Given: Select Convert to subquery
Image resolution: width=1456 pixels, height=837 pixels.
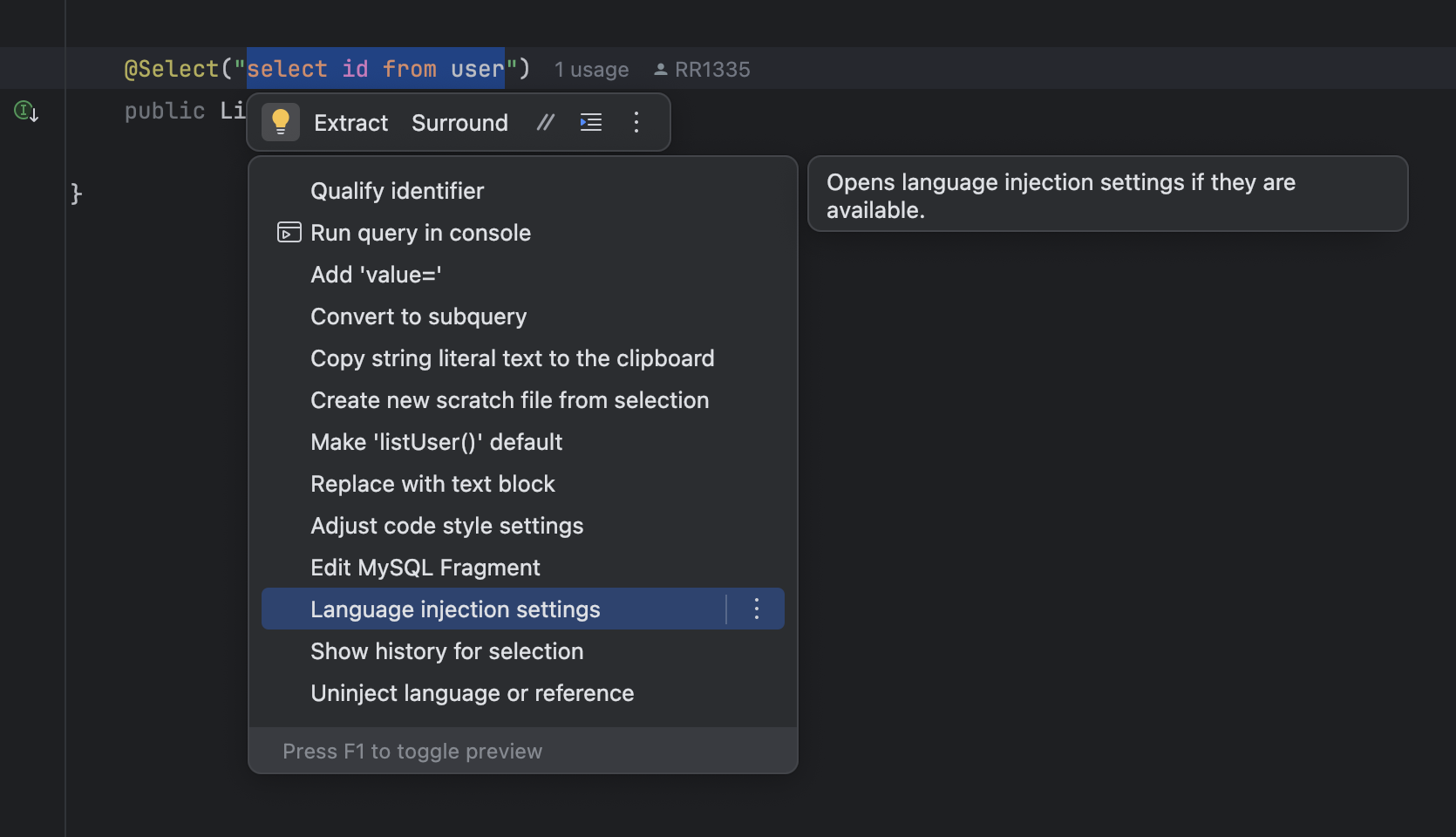Looking at the screenshot, I should (418, 316).
